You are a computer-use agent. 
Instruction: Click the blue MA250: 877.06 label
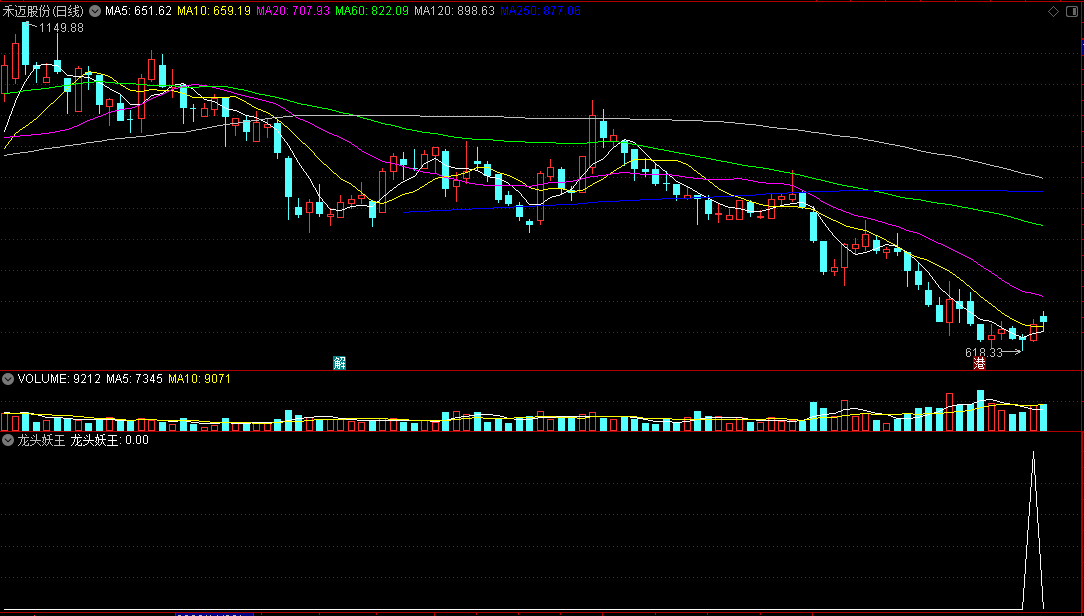tap(541, 11)
